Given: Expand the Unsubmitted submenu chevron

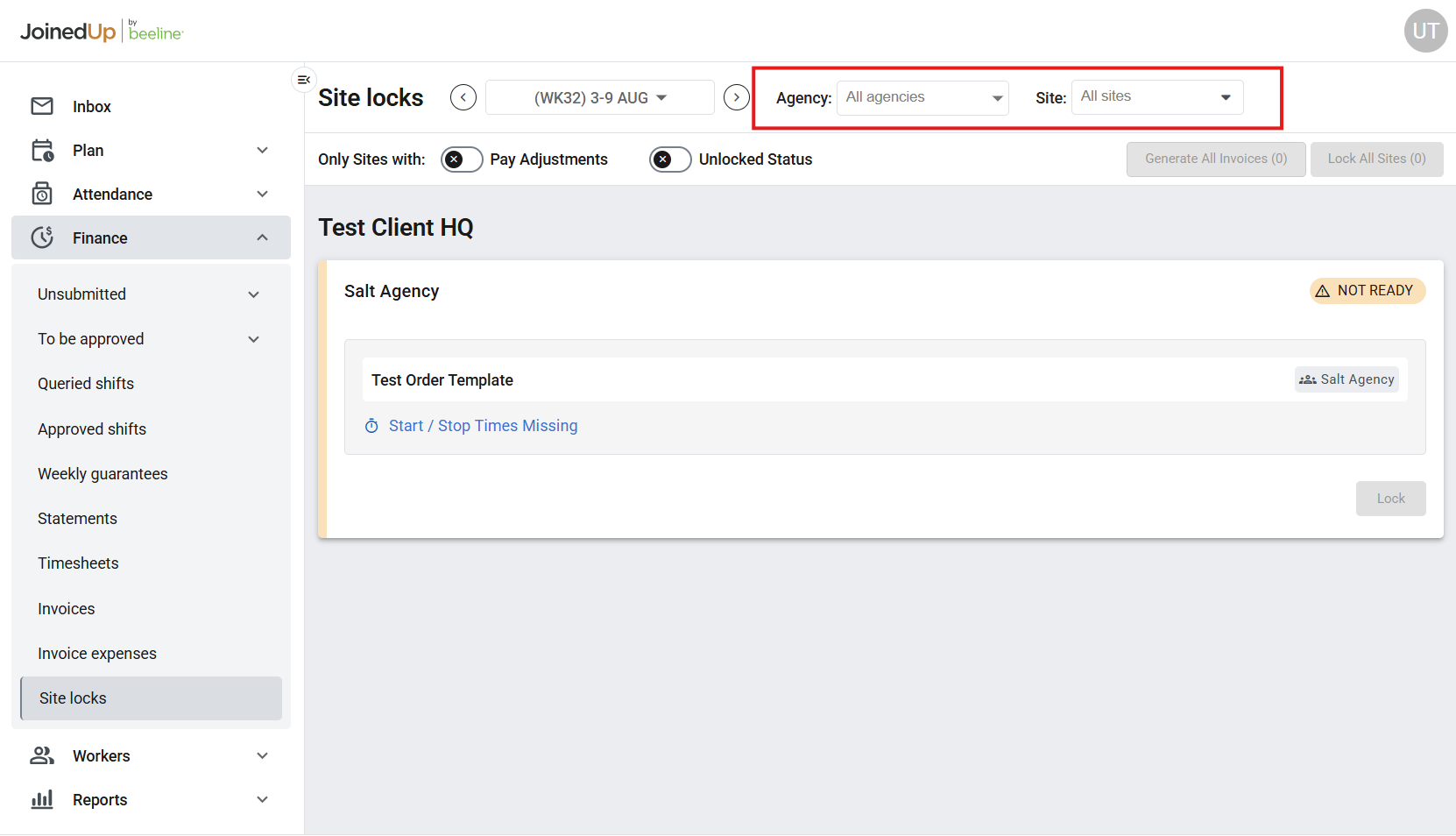Looking at the screenshot, I should pyautogui.click(x=253, y=294).
